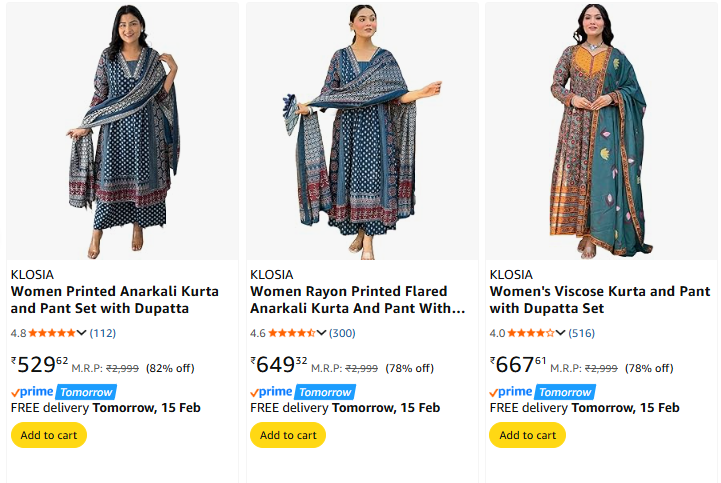Expand the rating popover arrow beside 4.8 stars

[82, 333]
